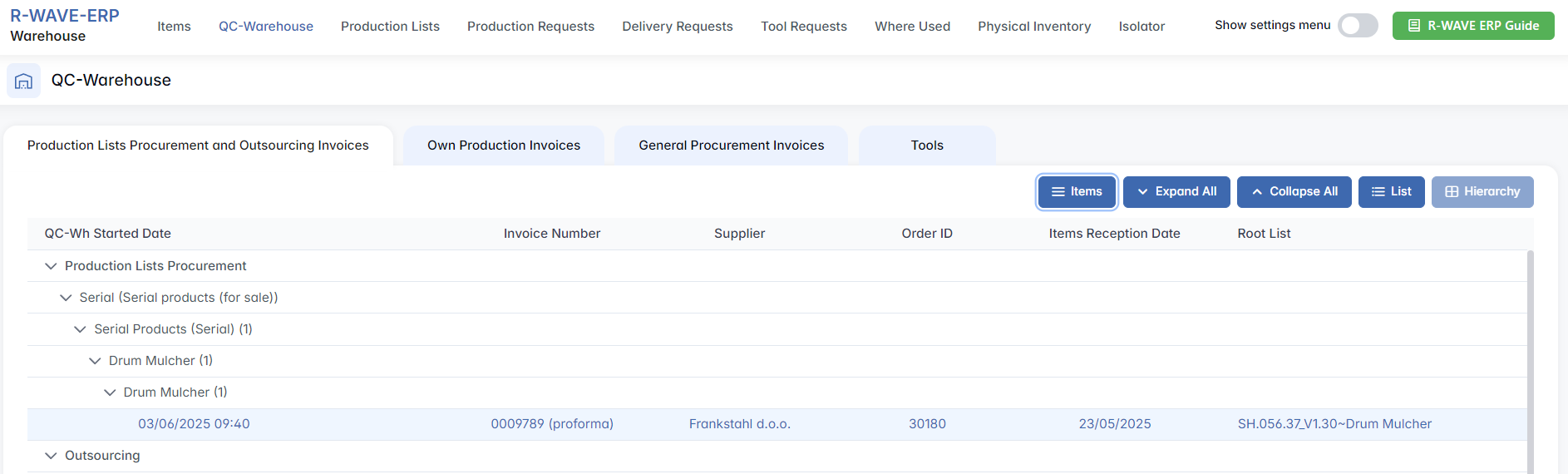Collapse the Serial (Serial products for sale) node
Screen dimensions: 1568x474
coord(66,298)
